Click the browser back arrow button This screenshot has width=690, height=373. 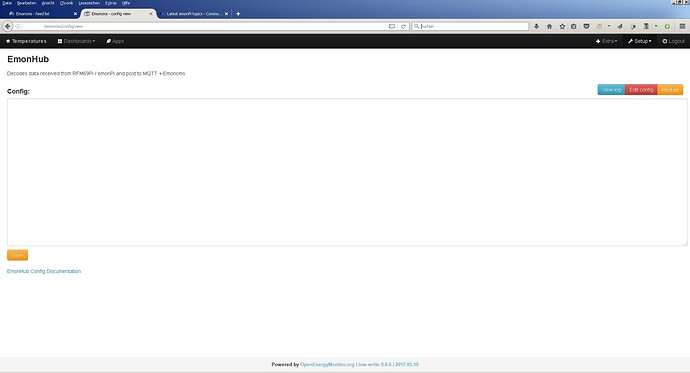(7, 26)
